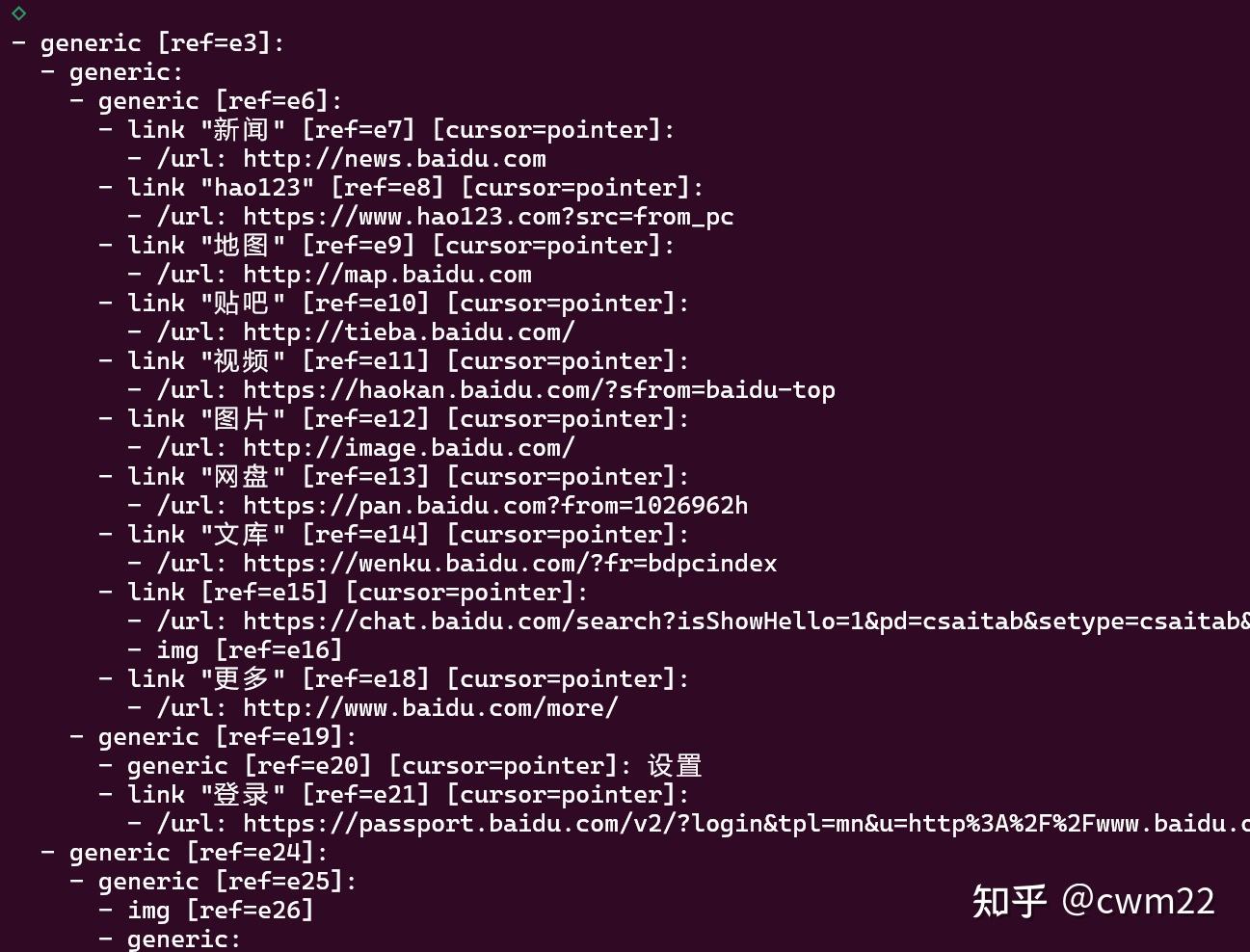Image resolution: width=1250 pixels, height=952 pixels.
Task: Click the passport.baidu.com login URL
Action: click(x=746, y=824)
